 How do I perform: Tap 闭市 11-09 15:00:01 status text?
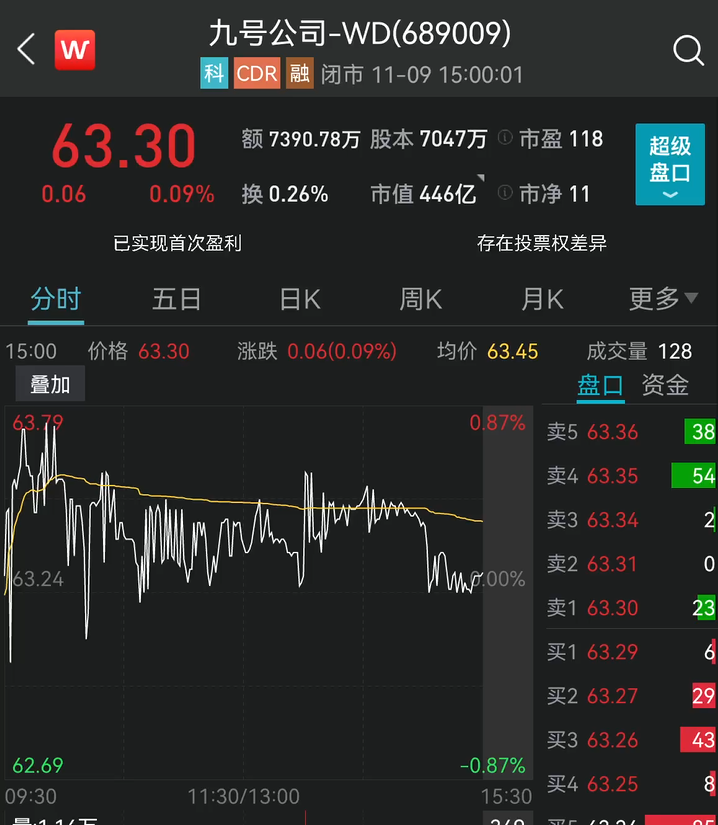[x=422, y=75]
